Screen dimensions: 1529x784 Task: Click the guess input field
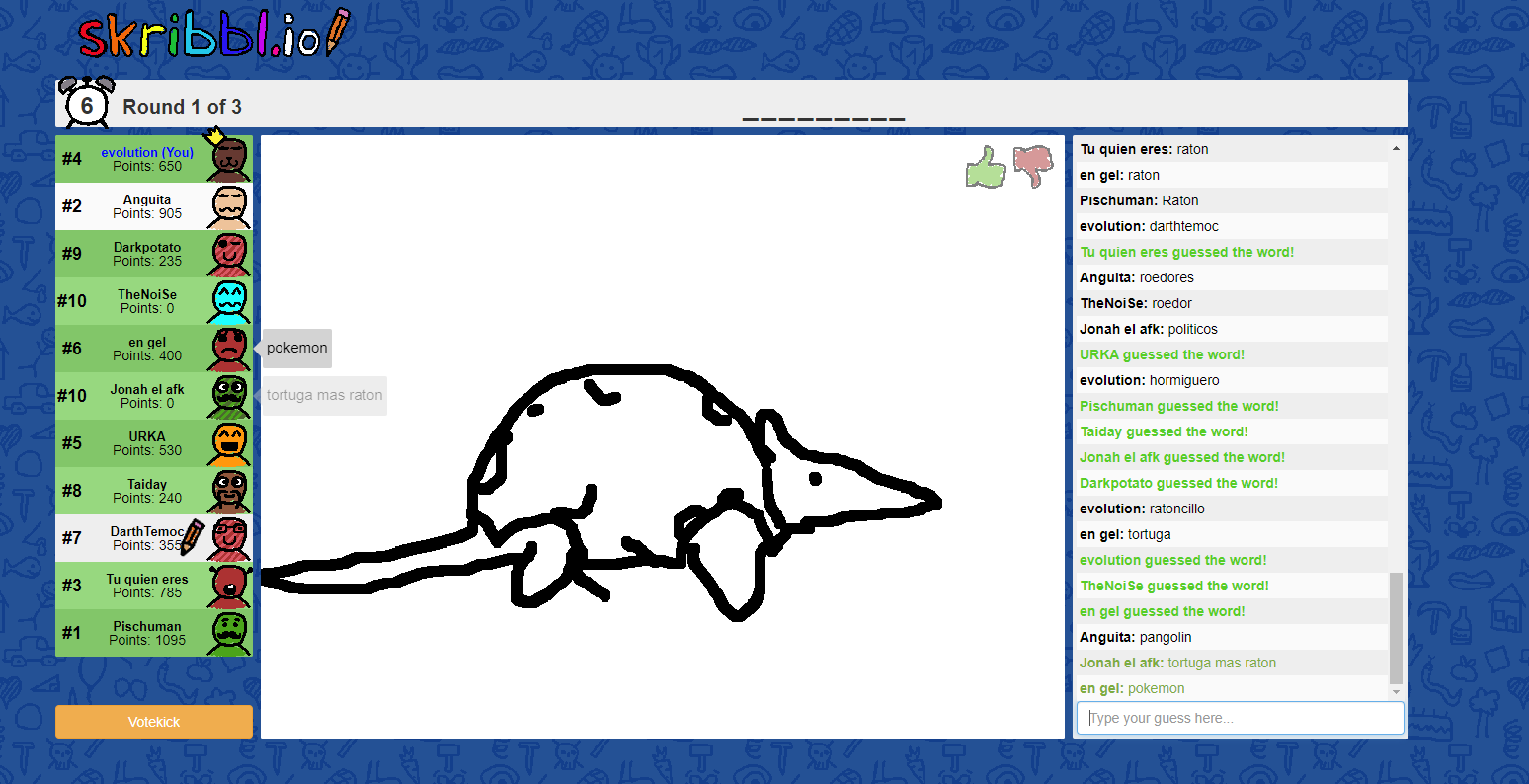tap(1240, 718)
